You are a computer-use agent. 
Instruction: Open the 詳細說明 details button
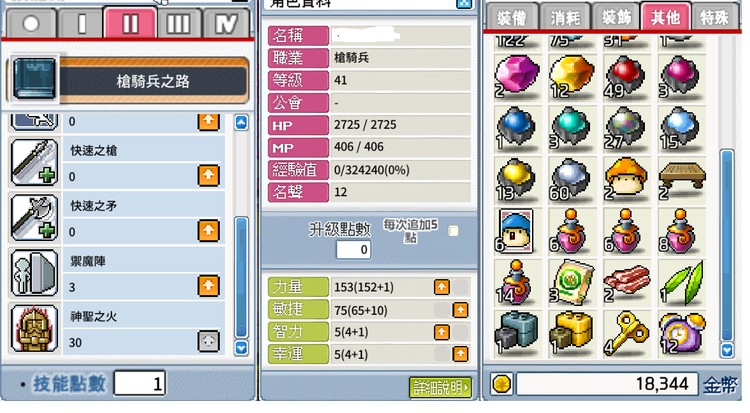pos(441,387)
